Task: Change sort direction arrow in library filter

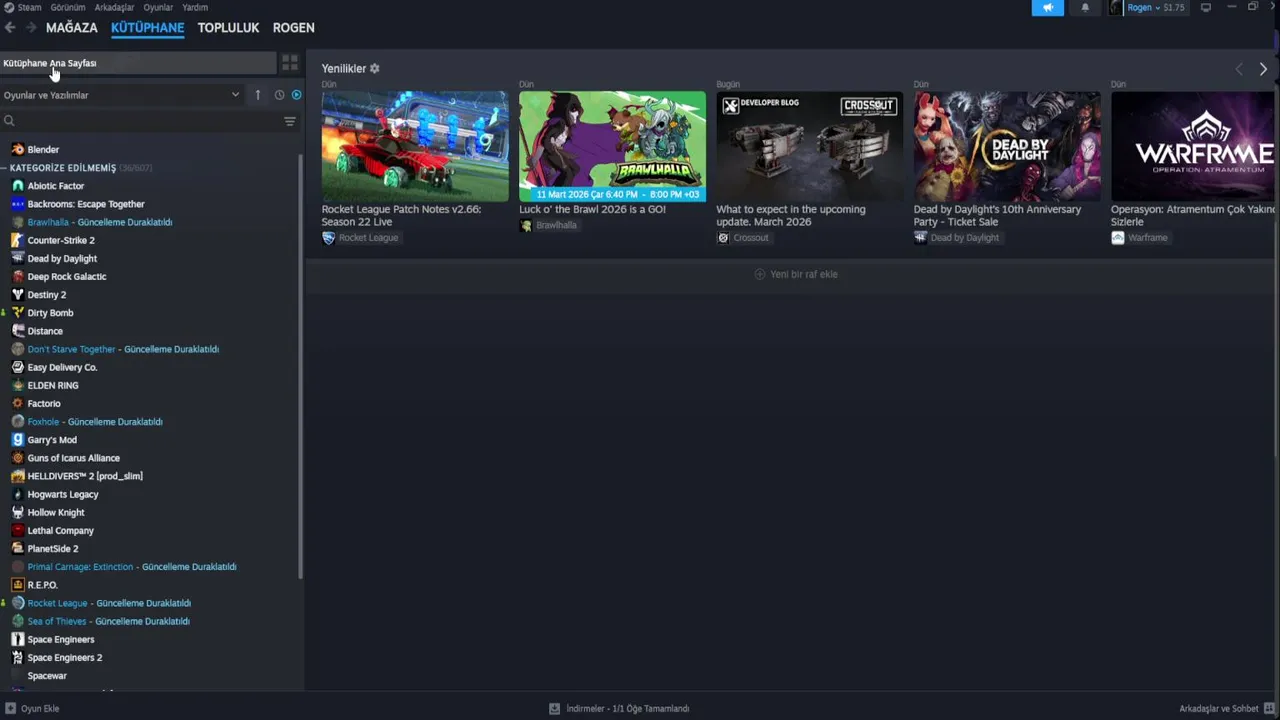Action: pos(258,95)
